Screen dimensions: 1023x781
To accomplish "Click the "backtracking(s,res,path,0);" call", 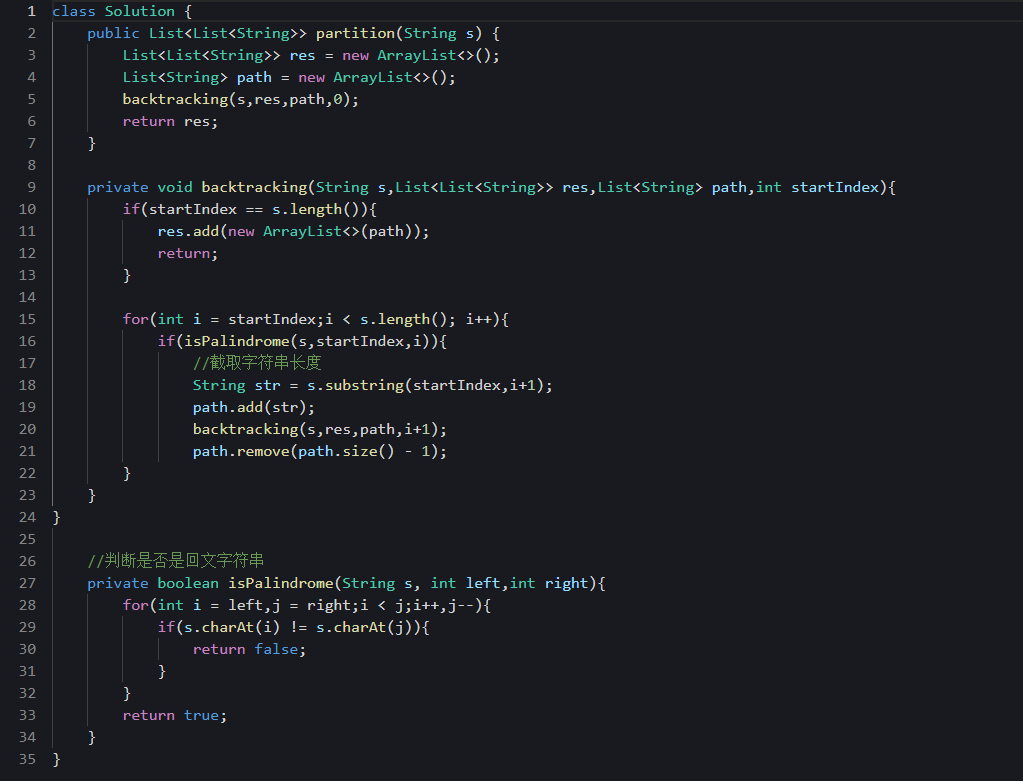I will (x=241, y=99).
